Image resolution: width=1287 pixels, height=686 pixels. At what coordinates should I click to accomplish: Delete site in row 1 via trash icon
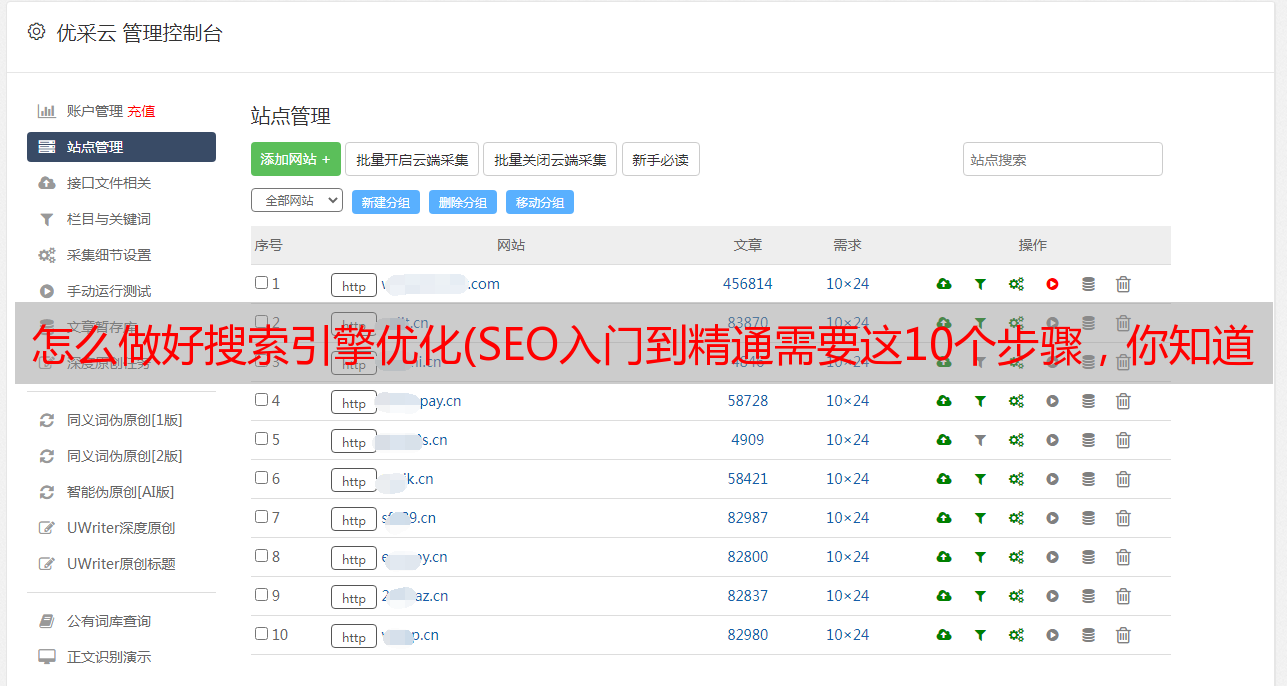(1123, 284)
